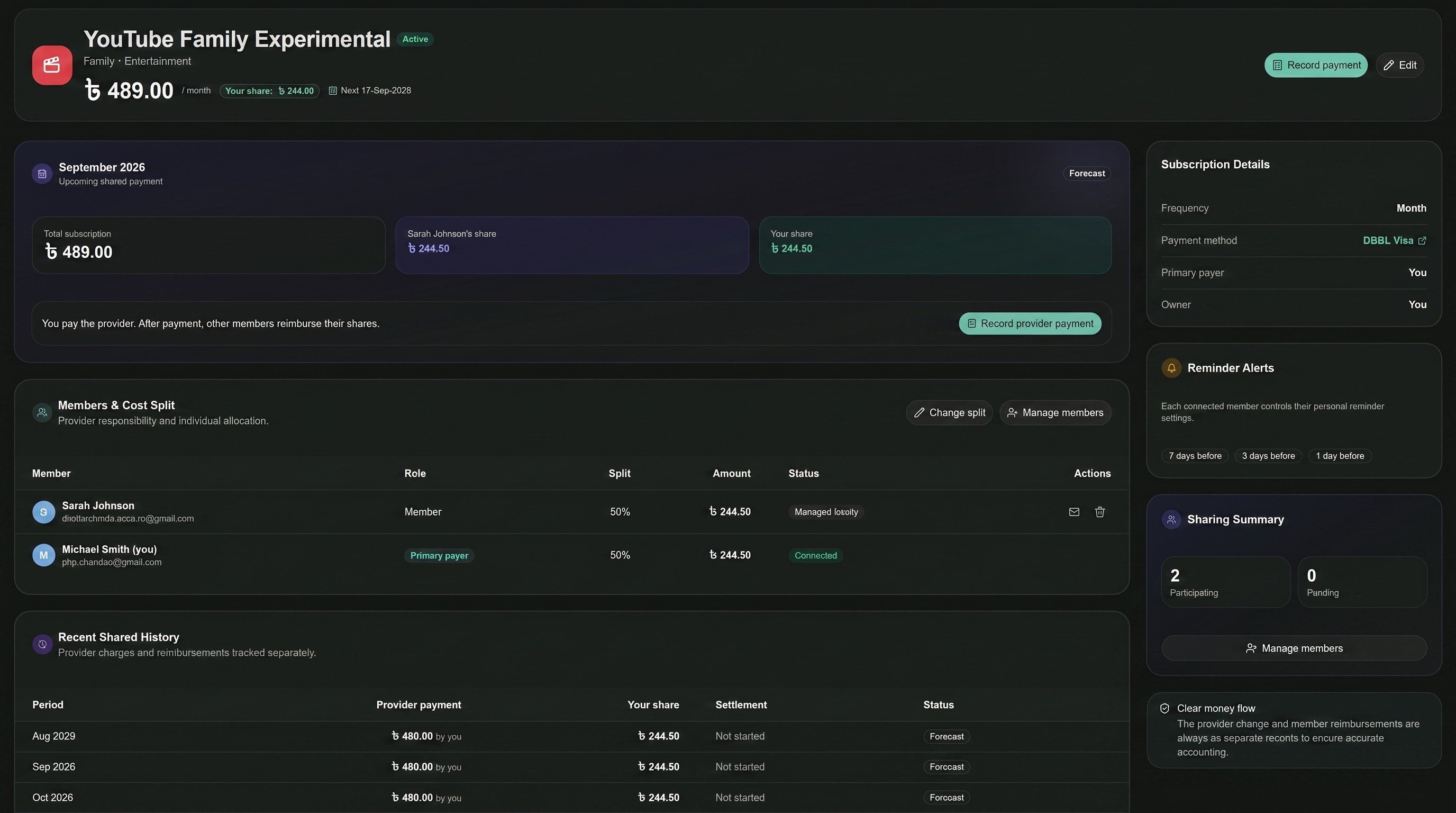This screenshot has width=1456, height=813.
Task: Click Sarah Johnson's Managed status badge
Action: tap(826, 512)
